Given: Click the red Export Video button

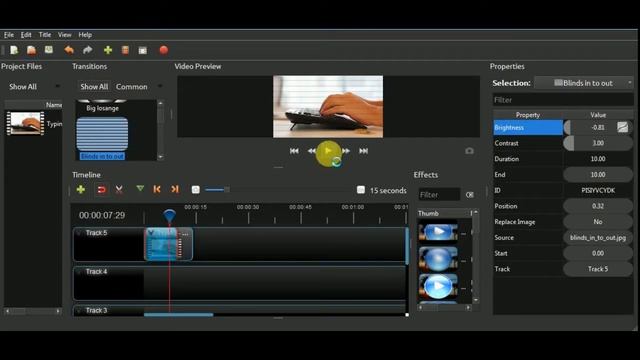Looking at the screenshot, I should 164,50.
